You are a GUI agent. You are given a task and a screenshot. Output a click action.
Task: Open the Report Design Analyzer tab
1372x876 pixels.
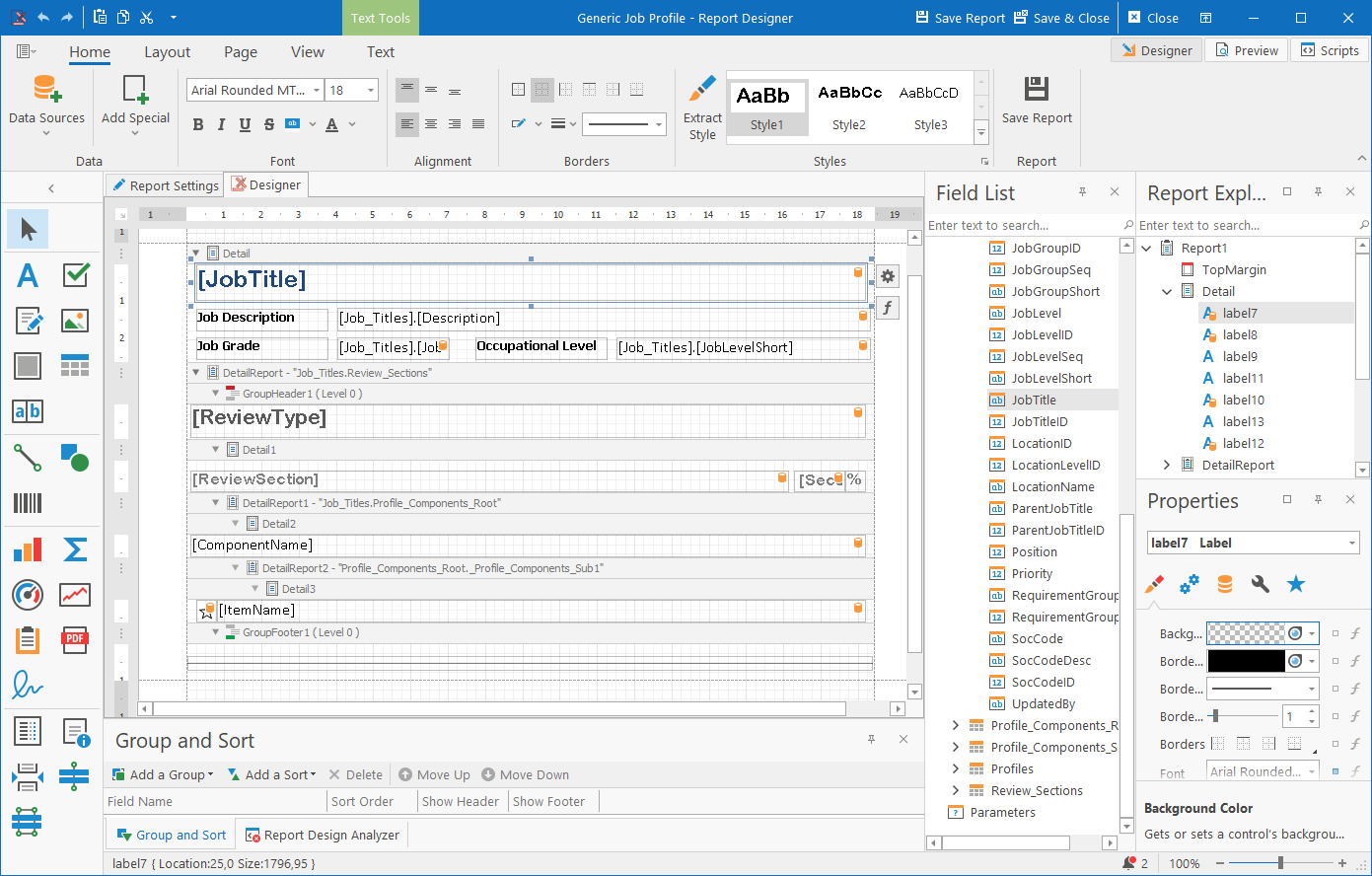click(323, 835)
